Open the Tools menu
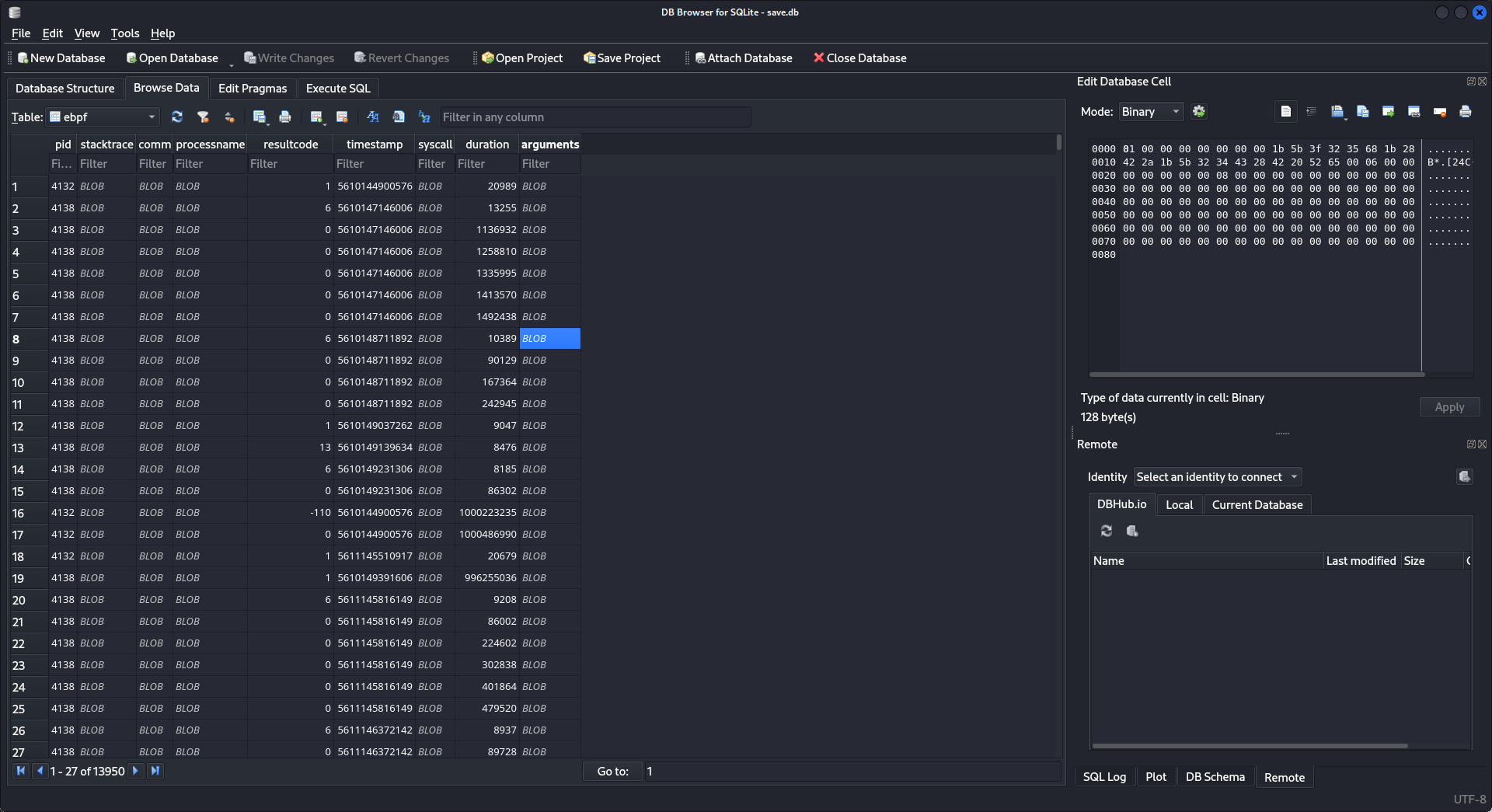Screen dimensions: 1492x812 [125, 33]
